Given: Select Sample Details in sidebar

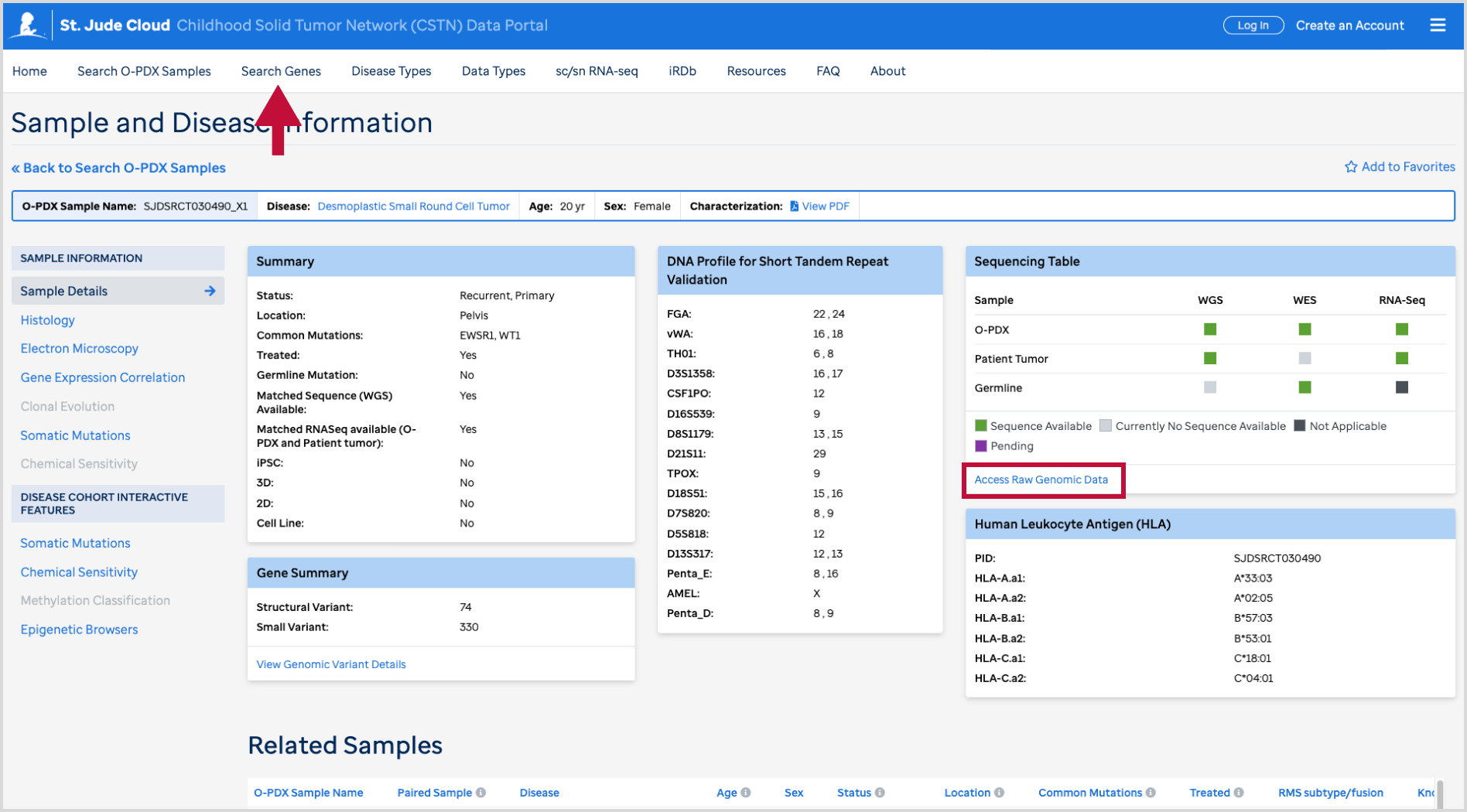Looking at the screenshot, I should point(118,291).
